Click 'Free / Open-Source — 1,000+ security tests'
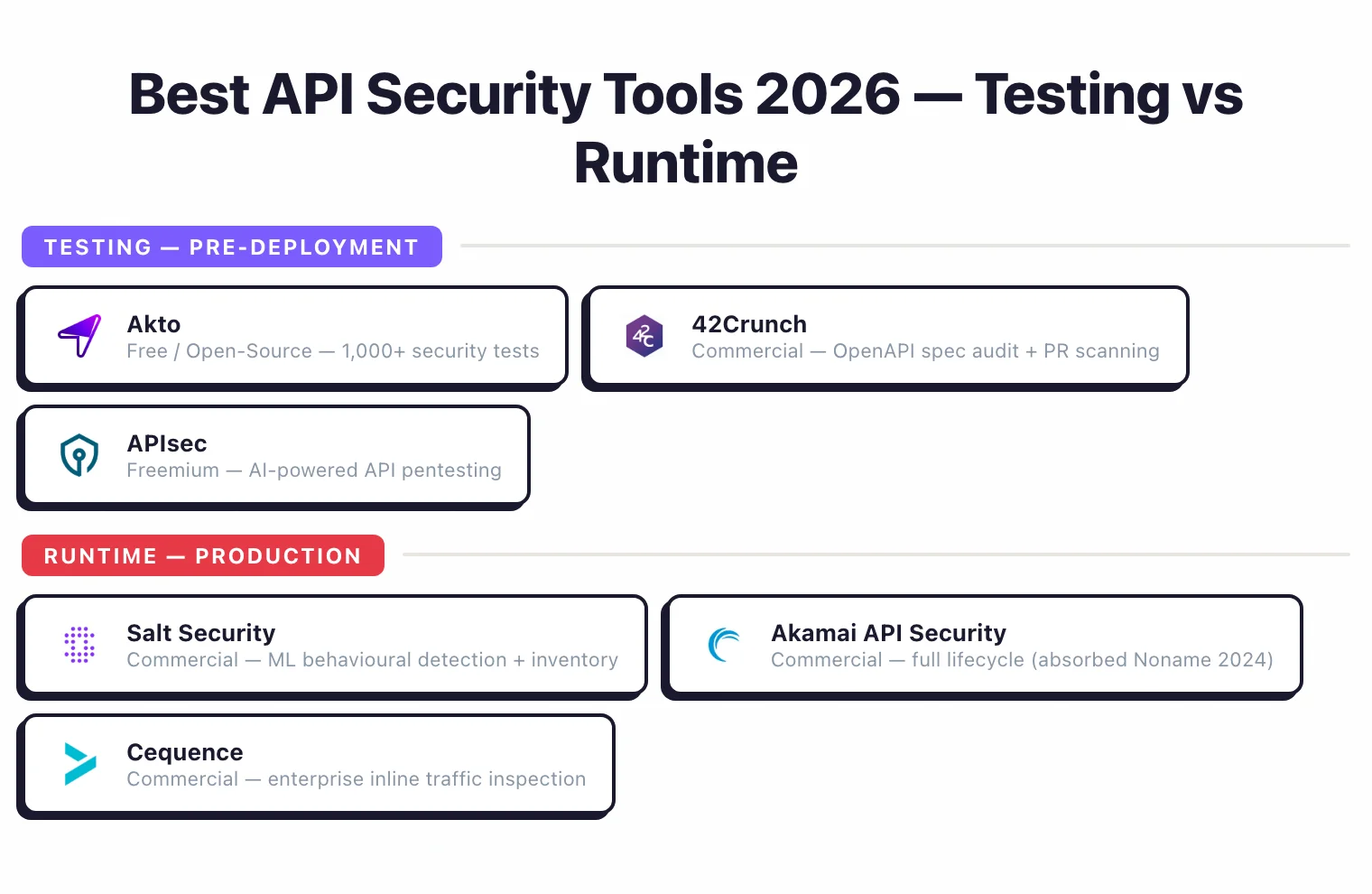The image size is (1372, 894). (333, 351)
